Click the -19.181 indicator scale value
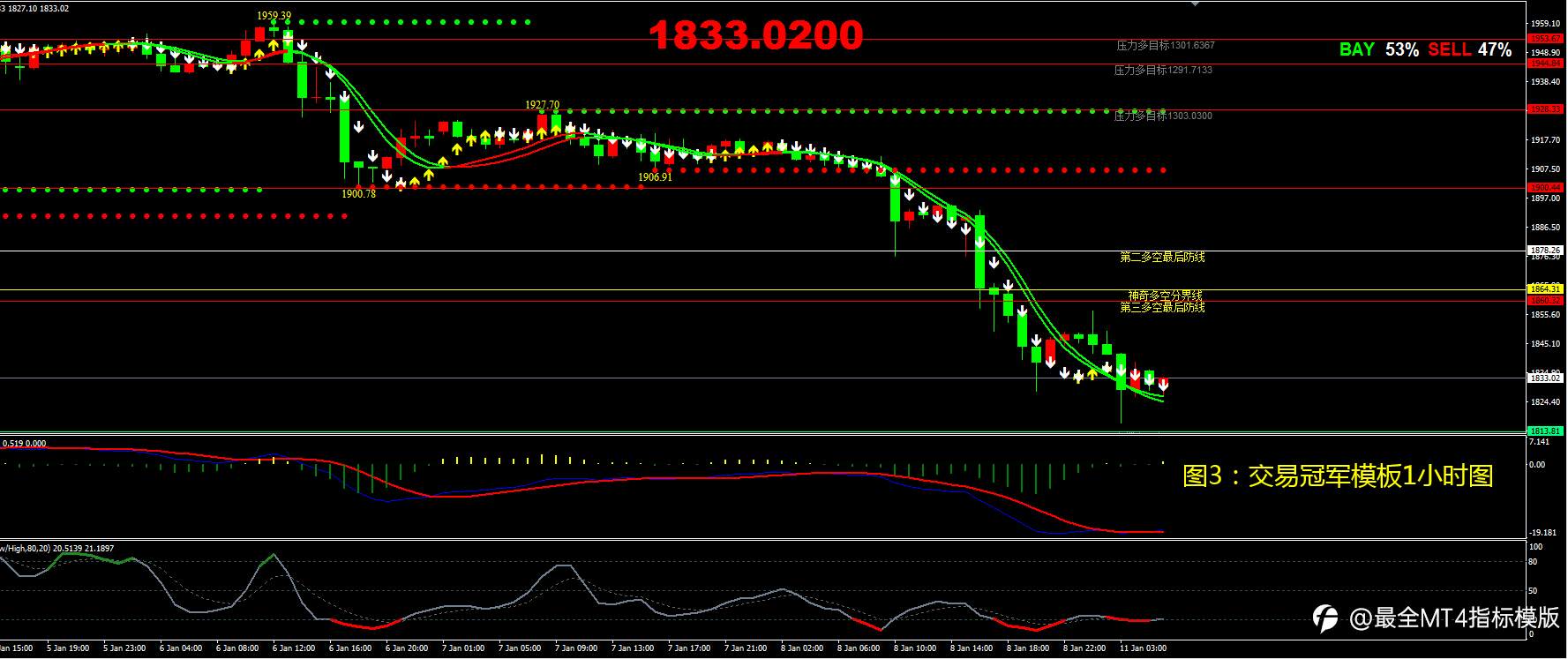Image resolution: width=1568 pixels, height=659 pixels. 1542,533
